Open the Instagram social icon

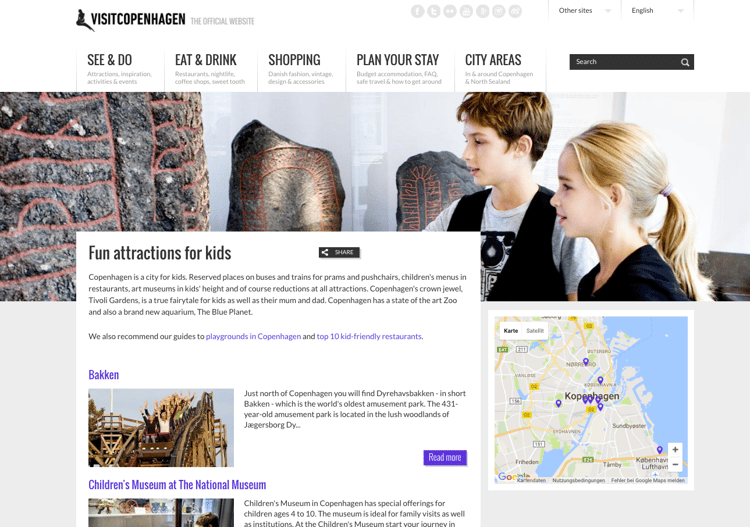pyautogui.click(x=499, y=11)
